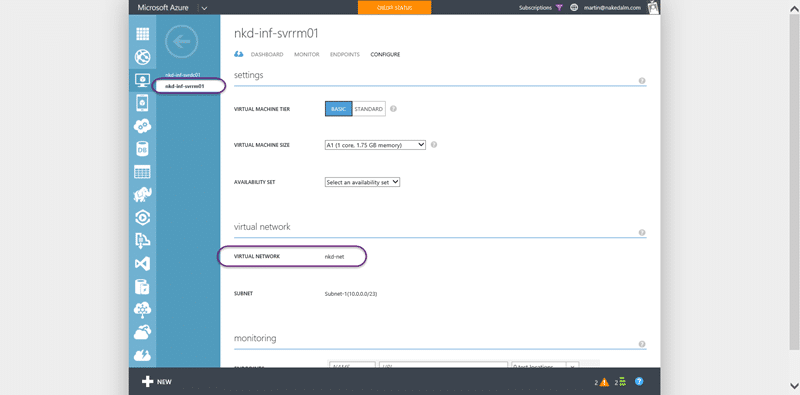Switch virtual machine tier to STANDARD
The width and height of the screenshot is (800, 395).
click(369, 109)
